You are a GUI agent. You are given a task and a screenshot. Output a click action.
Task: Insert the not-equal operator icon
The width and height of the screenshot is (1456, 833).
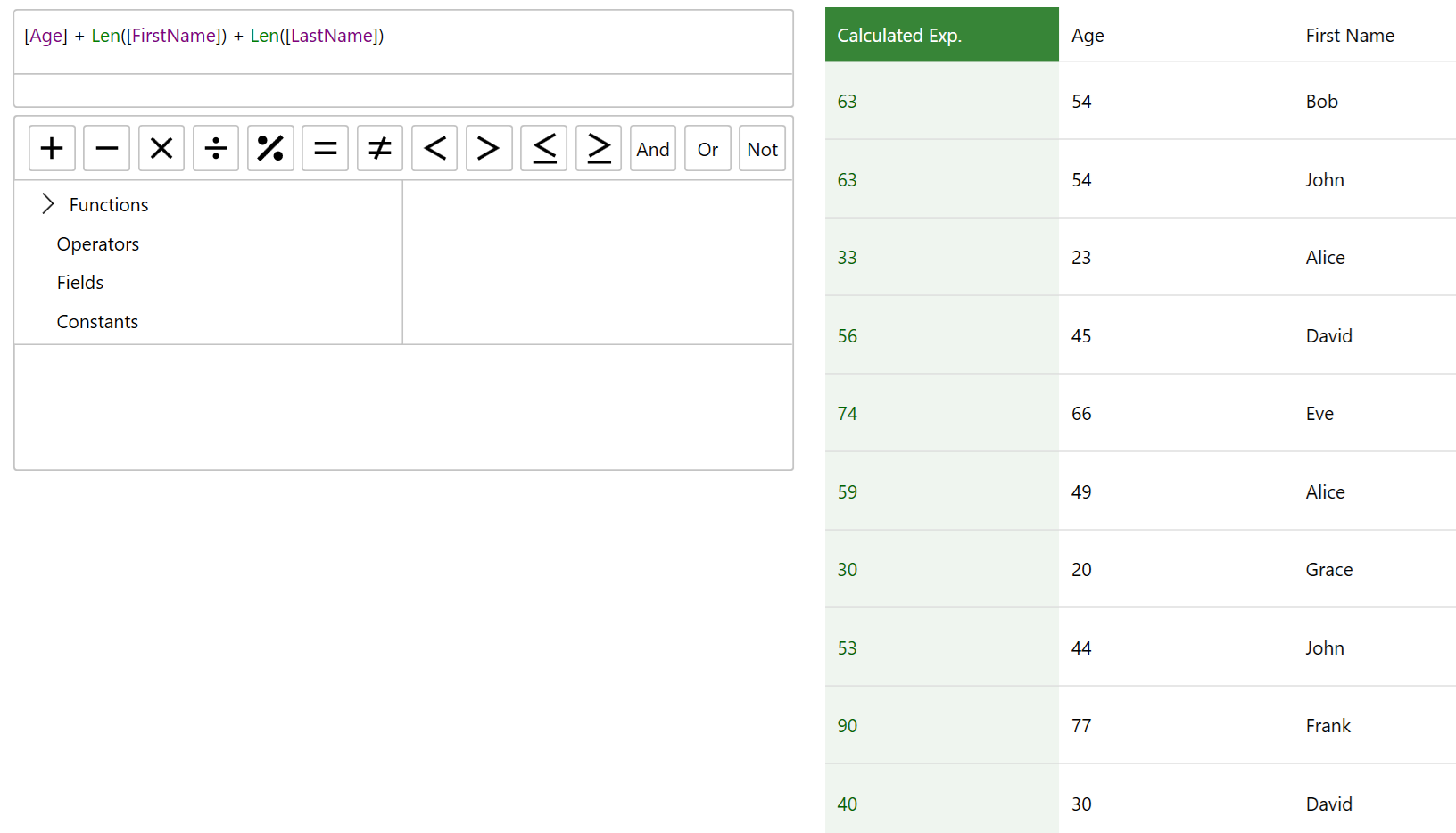pos(380,148)
